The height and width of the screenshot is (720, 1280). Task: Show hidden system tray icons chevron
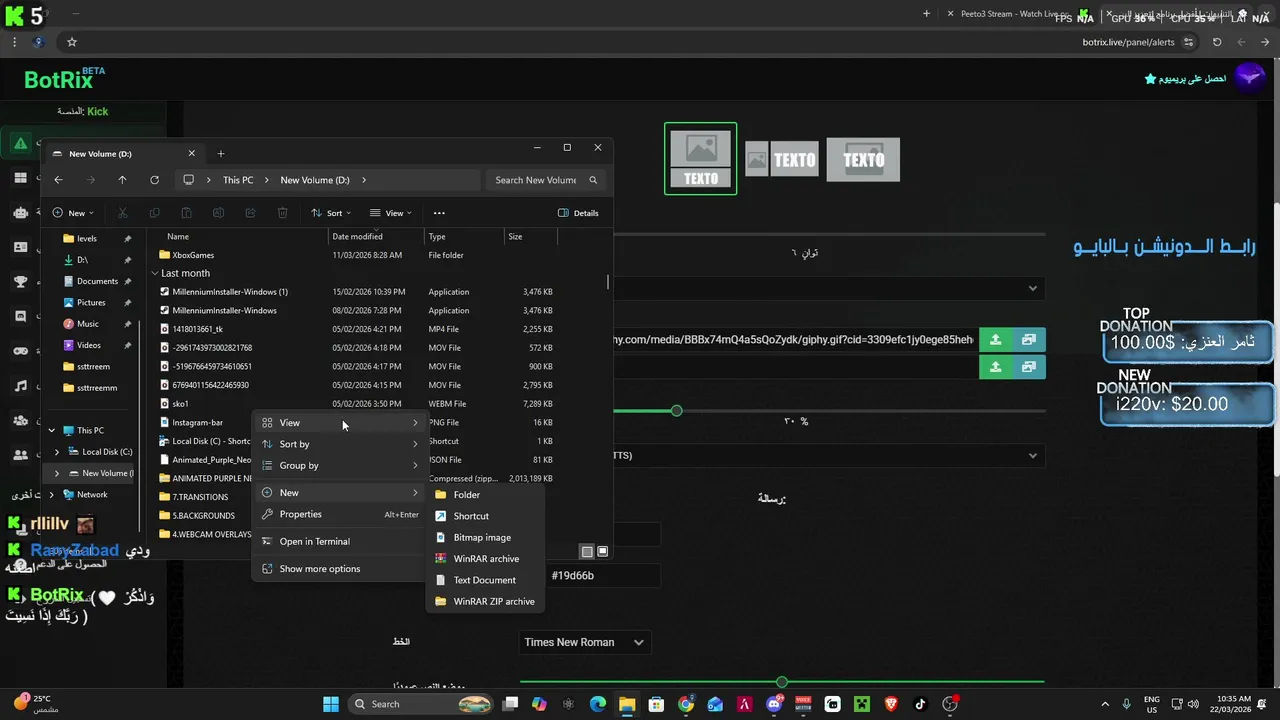[1106, 704]
